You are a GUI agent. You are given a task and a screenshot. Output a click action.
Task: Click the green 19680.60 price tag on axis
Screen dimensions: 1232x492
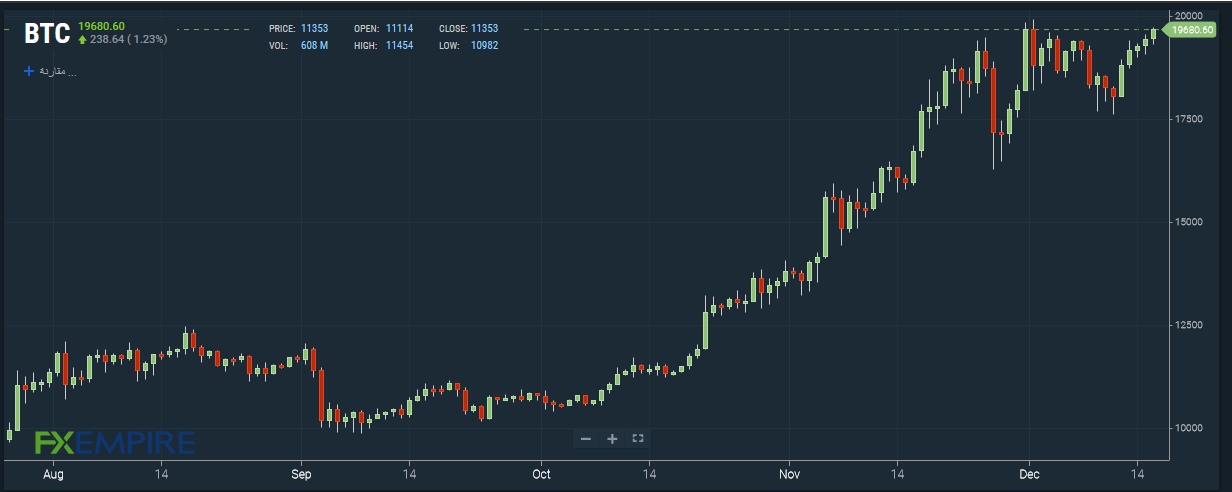1190,30
